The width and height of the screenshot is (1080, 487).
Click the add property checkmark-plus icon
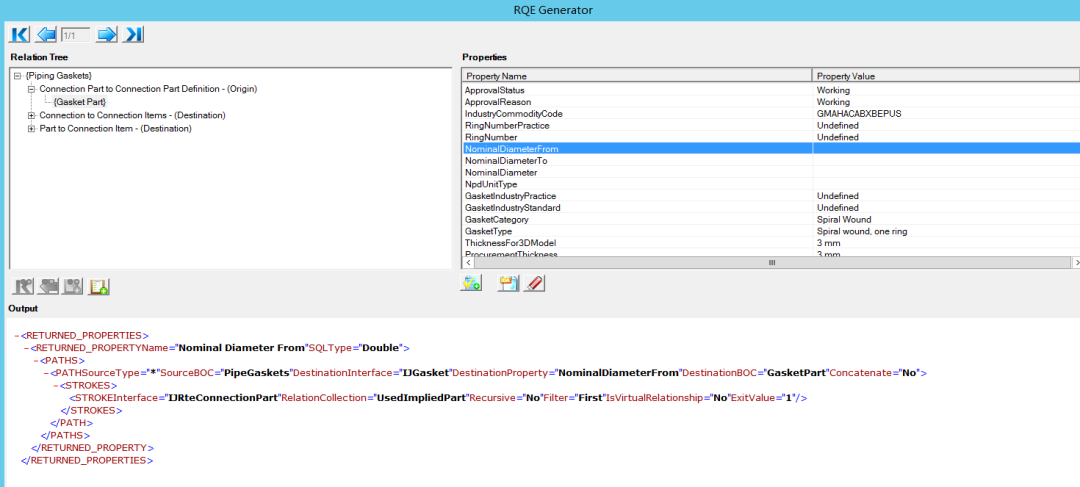472,282
